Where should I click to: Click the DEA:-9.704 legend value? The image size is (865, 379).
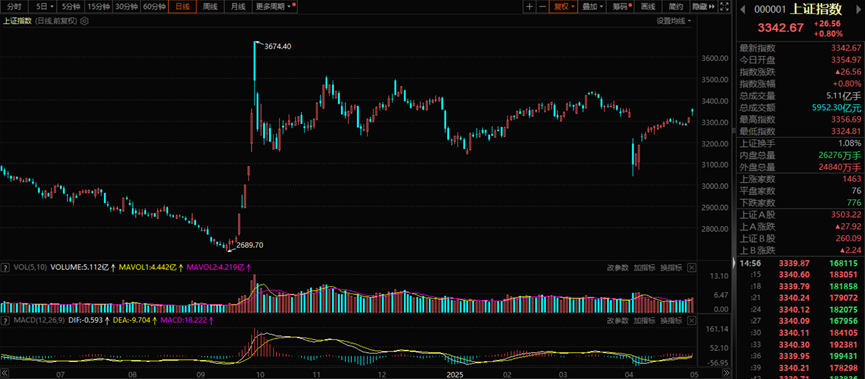[x=132, y=320]
